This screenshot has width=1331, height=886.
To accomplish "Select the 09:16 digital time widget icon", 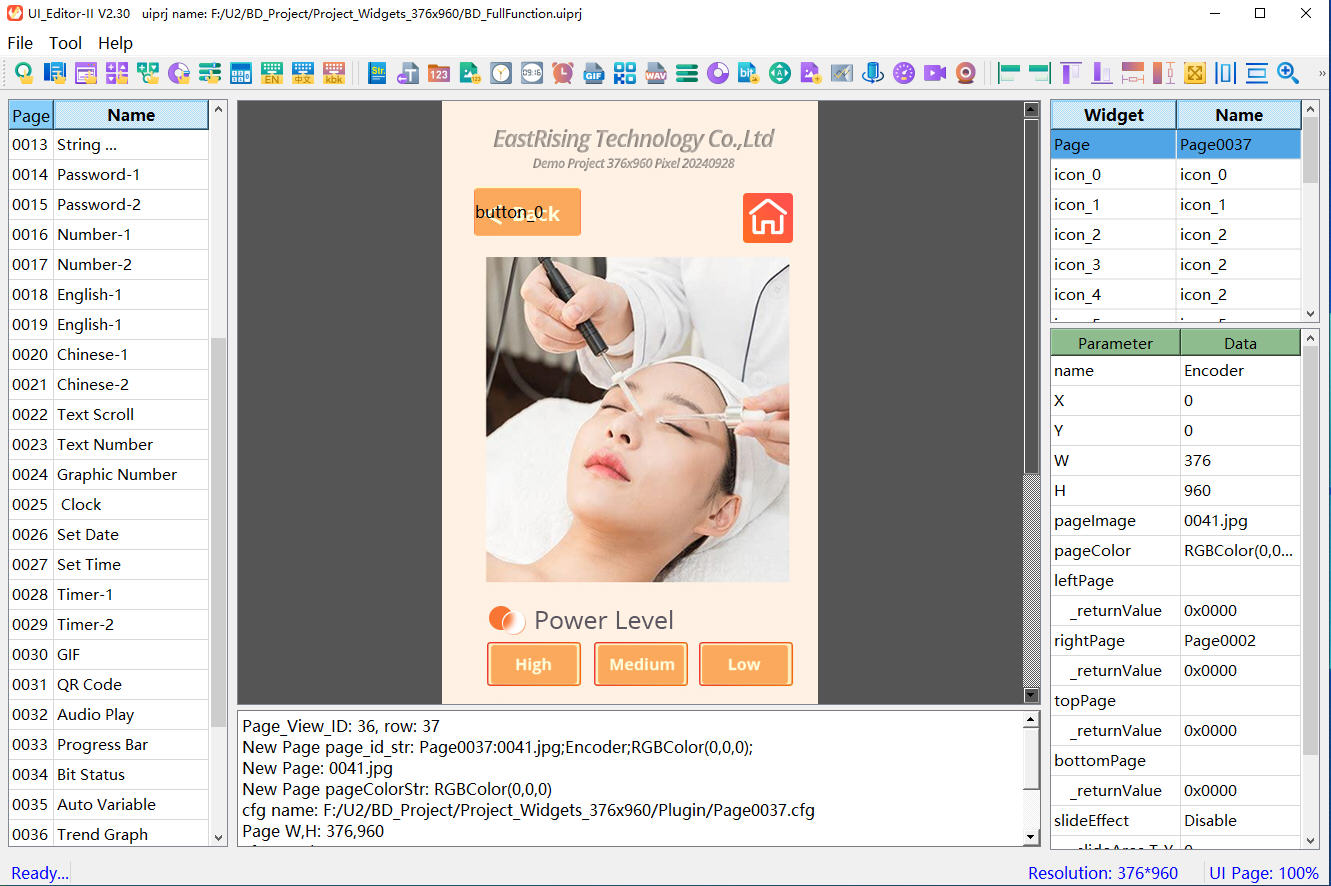I will pyautogui.click(x=532, y=73).
